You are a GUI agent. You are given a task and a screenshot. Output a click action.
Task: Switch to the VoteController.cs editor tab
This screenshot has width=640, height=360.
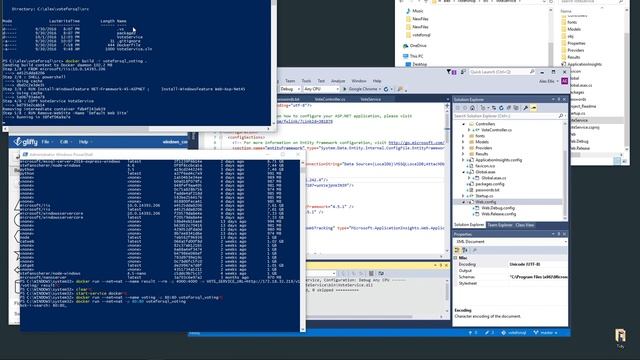pyautogui.click(x=330, y=99)
